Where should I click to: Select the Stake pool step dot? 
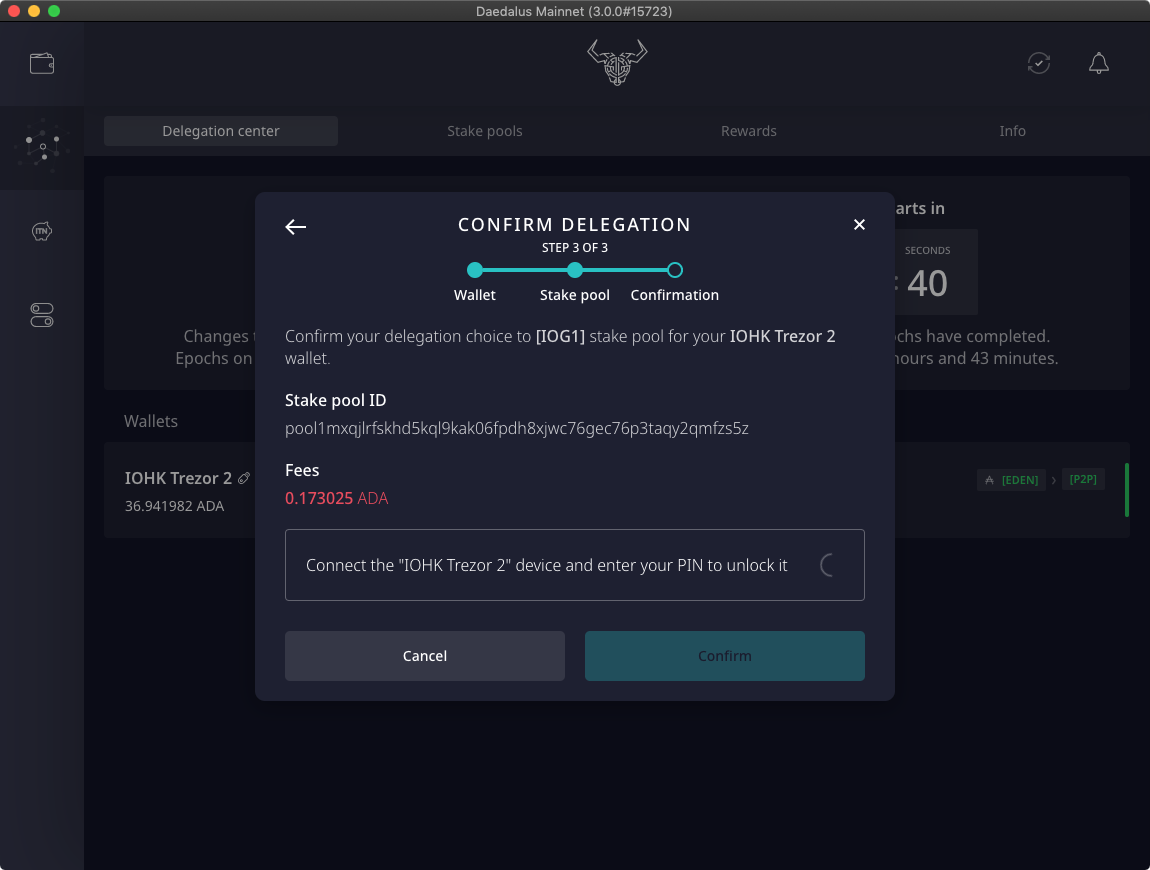(x=575, y=270)
